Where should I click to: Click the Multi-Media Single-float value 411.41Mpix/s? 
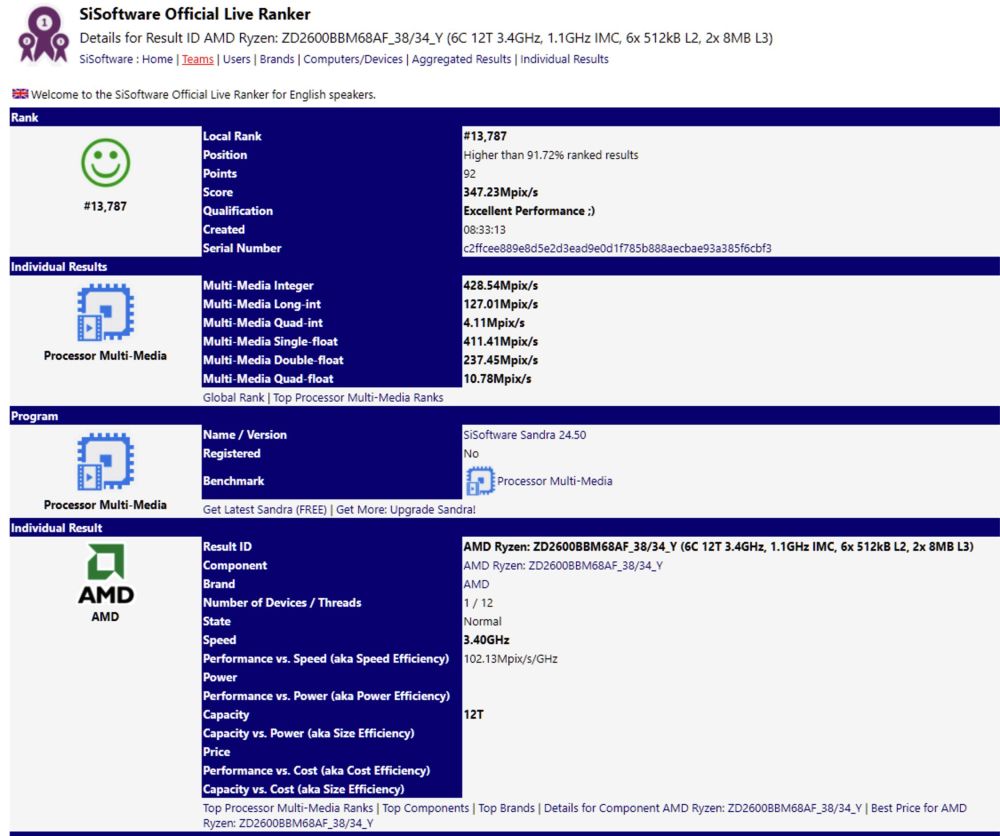[501, 342]
